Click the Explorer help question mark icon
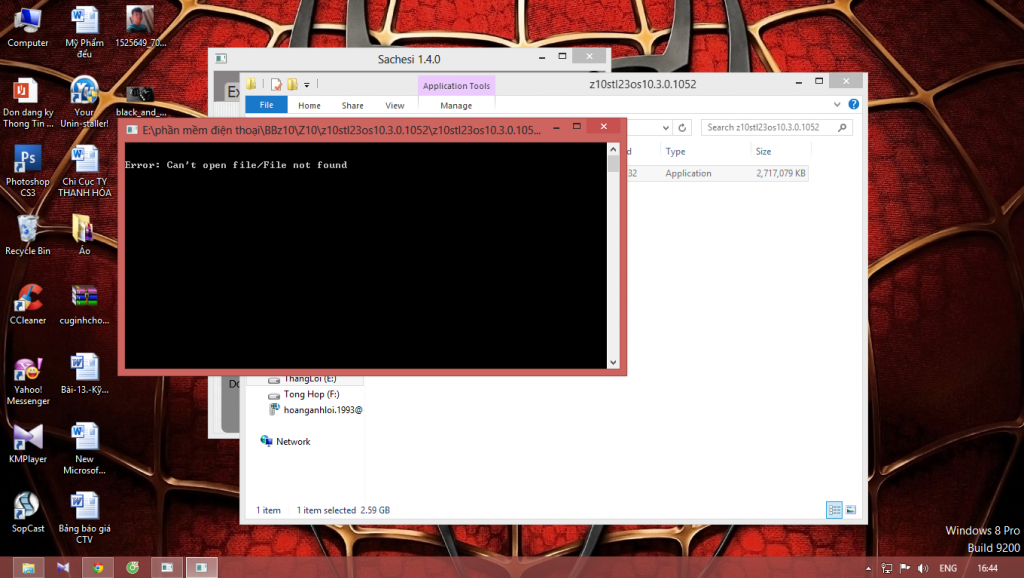Viewport: 1024px width, 578px height. [853, 104]
